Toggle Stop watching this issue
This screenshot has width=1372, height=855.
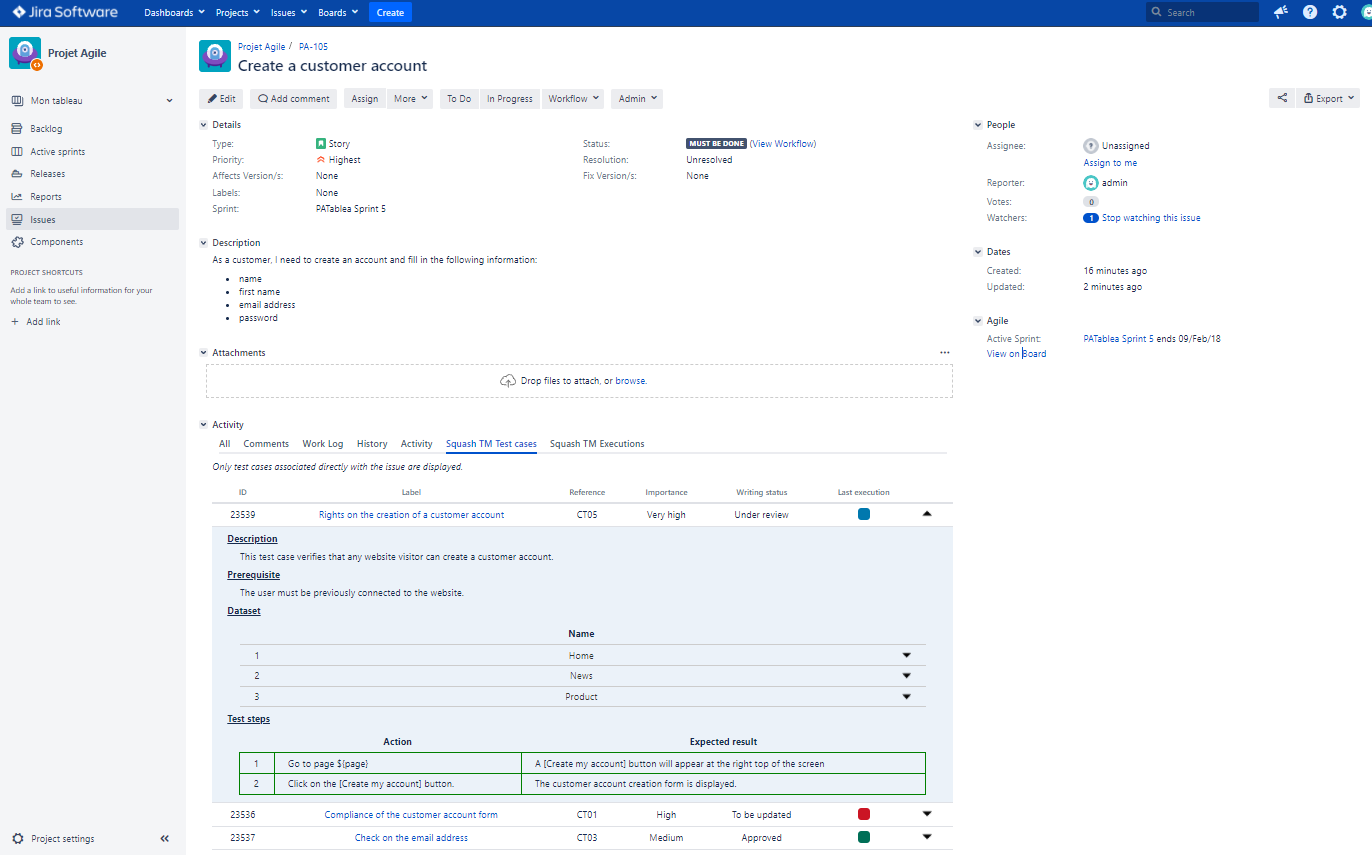1150,217
